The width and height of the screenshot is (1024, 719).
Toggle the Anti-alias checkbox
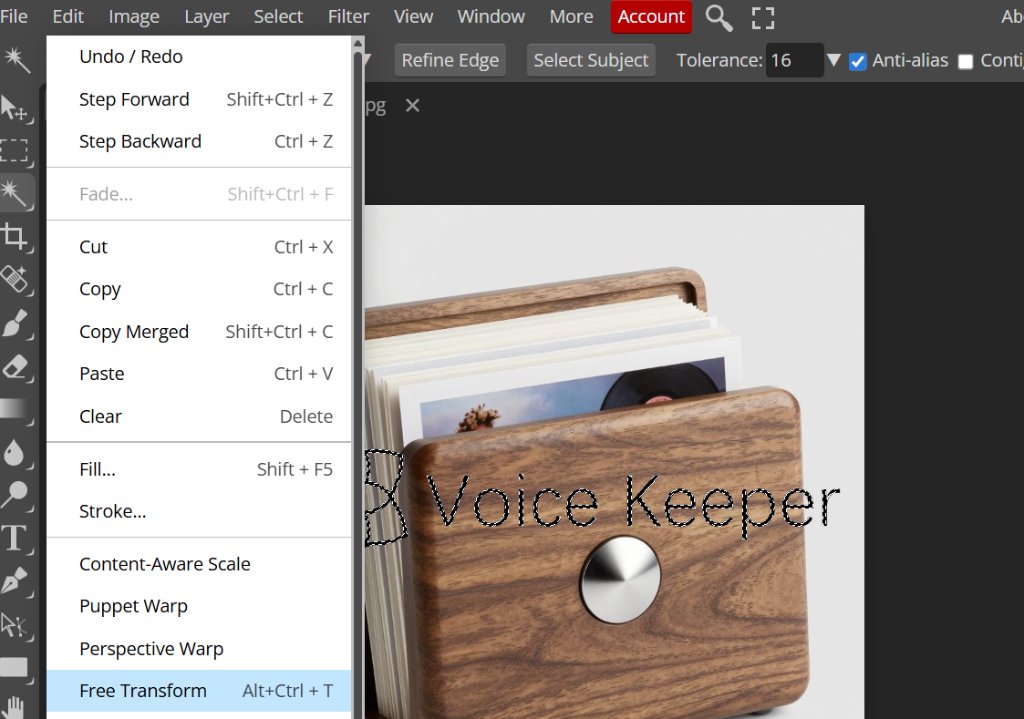tap(857, 61)
